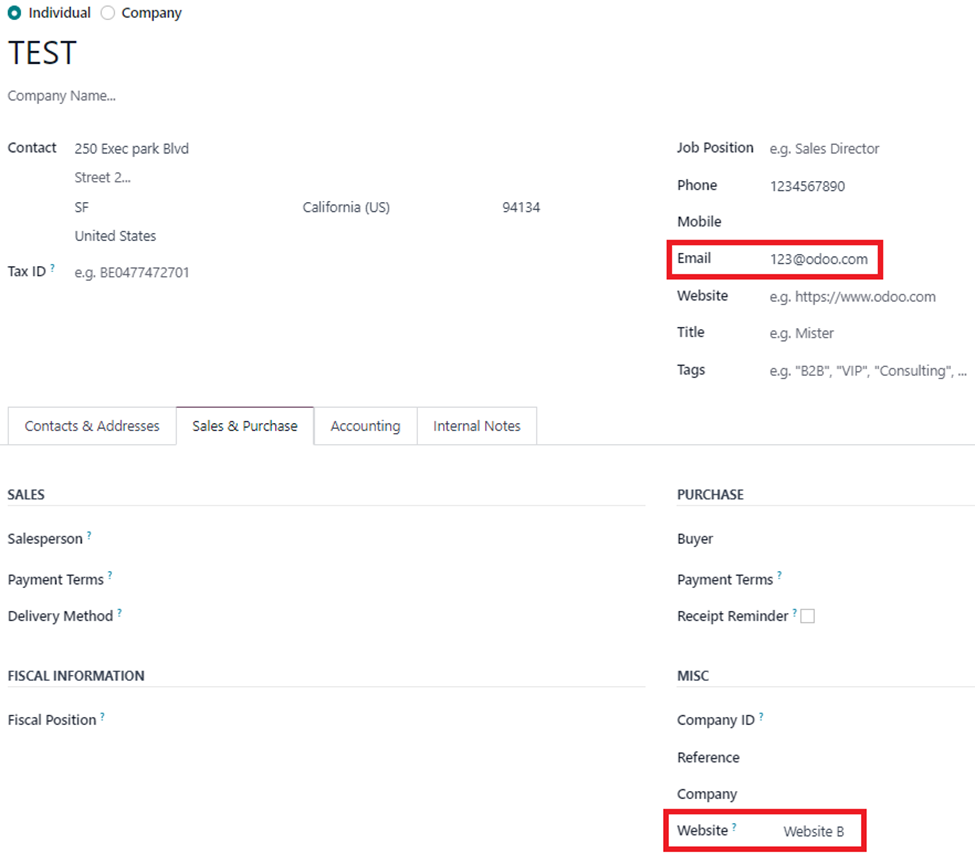Open the Tax ID help tooltip icon
Viewport: 975px width, 863px height.
(x=53, y=268)
